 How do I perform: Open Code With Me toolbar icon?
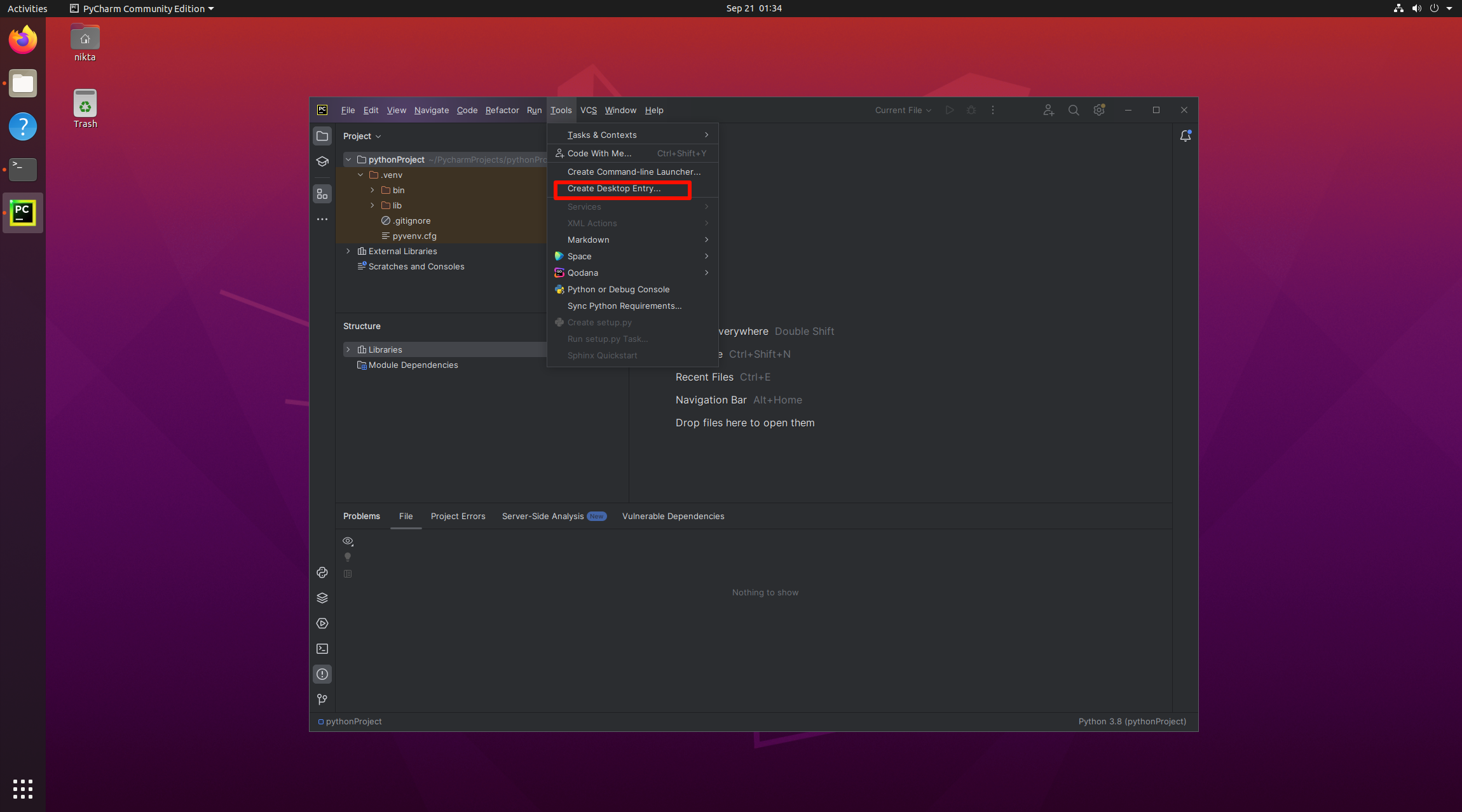(1049, 110)
